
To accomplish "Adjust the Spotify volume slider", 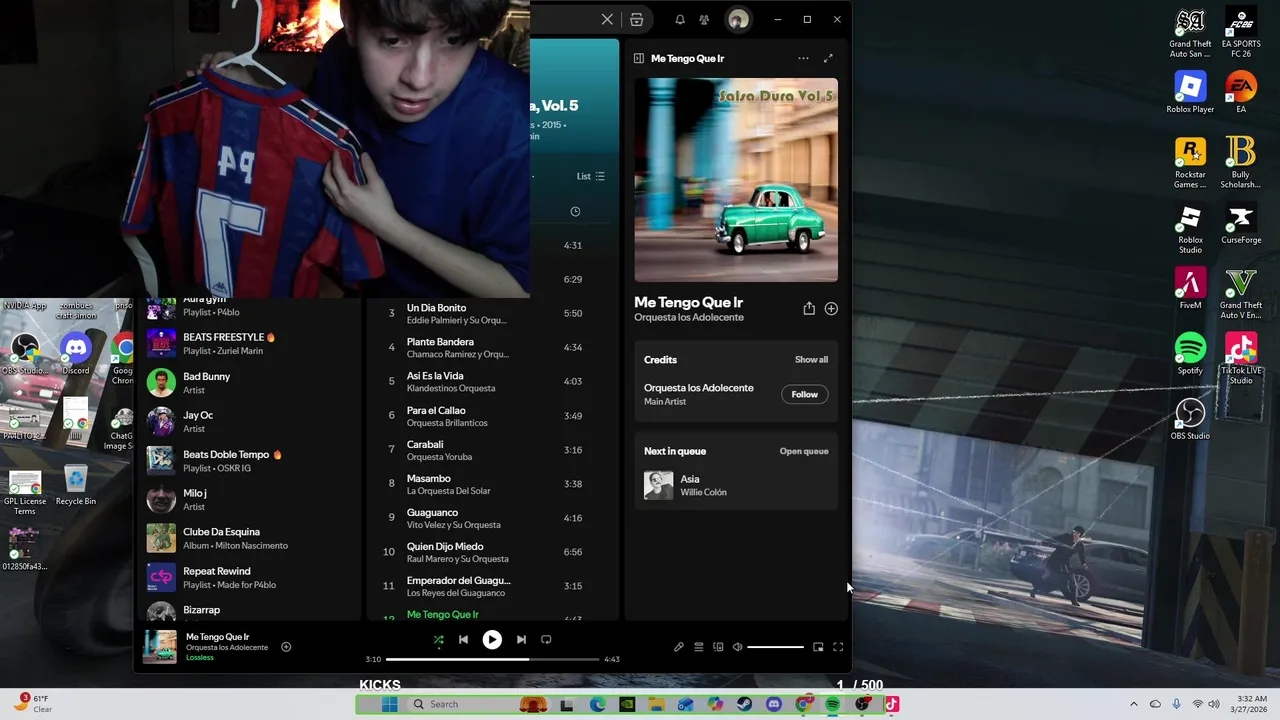I will pos(775,647).
